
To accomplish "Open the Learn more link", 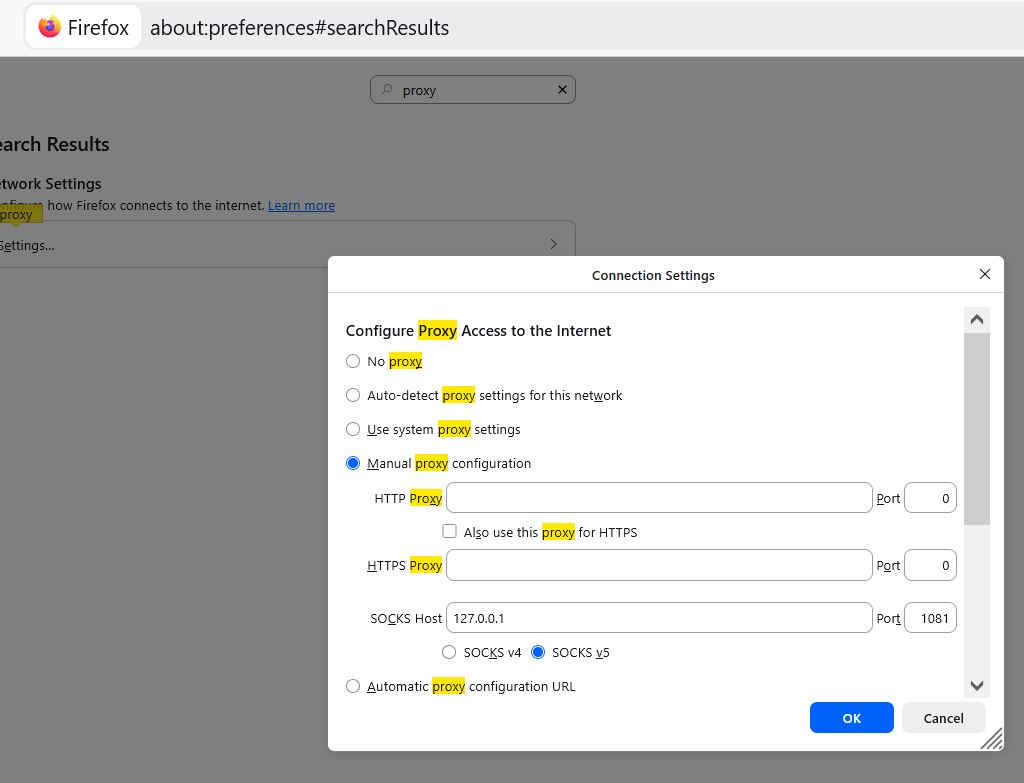I will coord(301,205).
